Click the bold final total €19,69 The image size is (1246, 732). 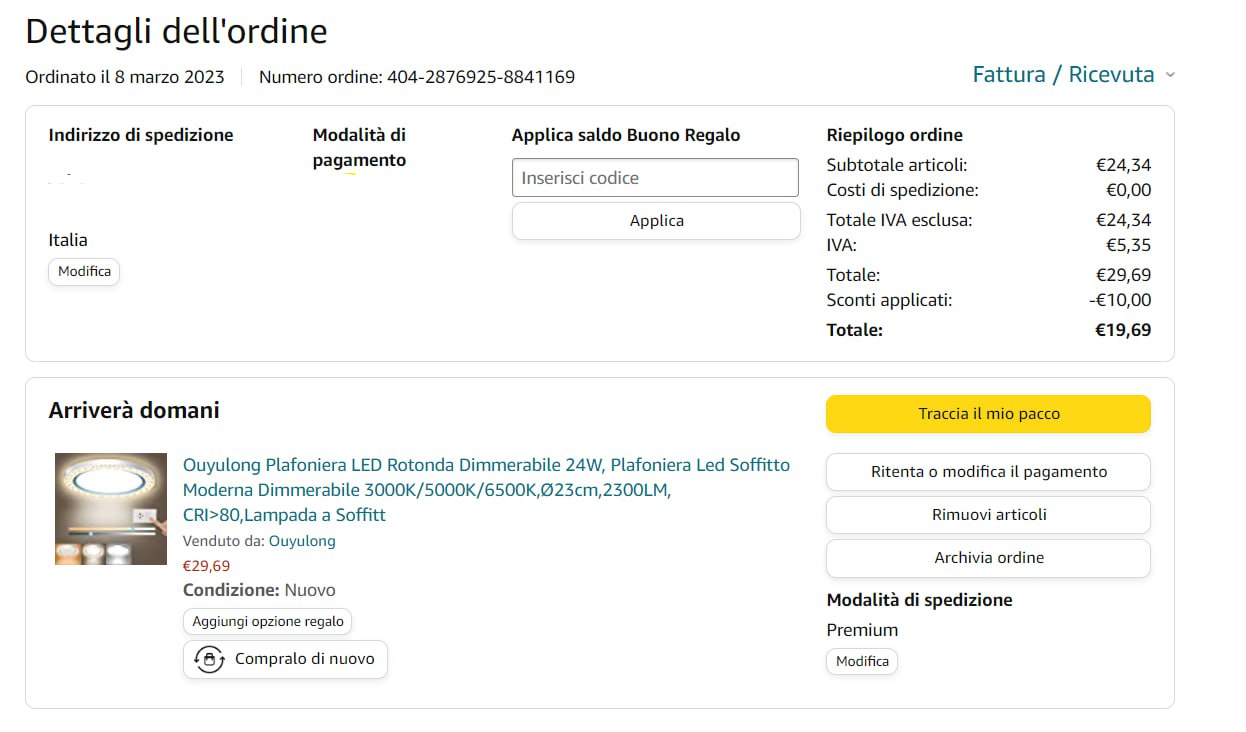point(1123,330)
